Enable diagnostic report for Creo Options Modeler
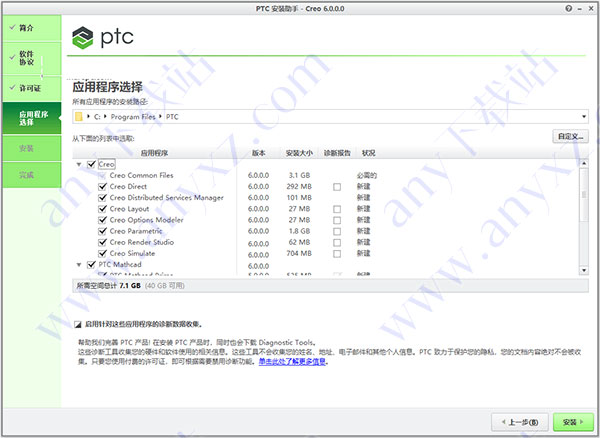This screenshot has width=600, height=438. click(x=337, y=220)
